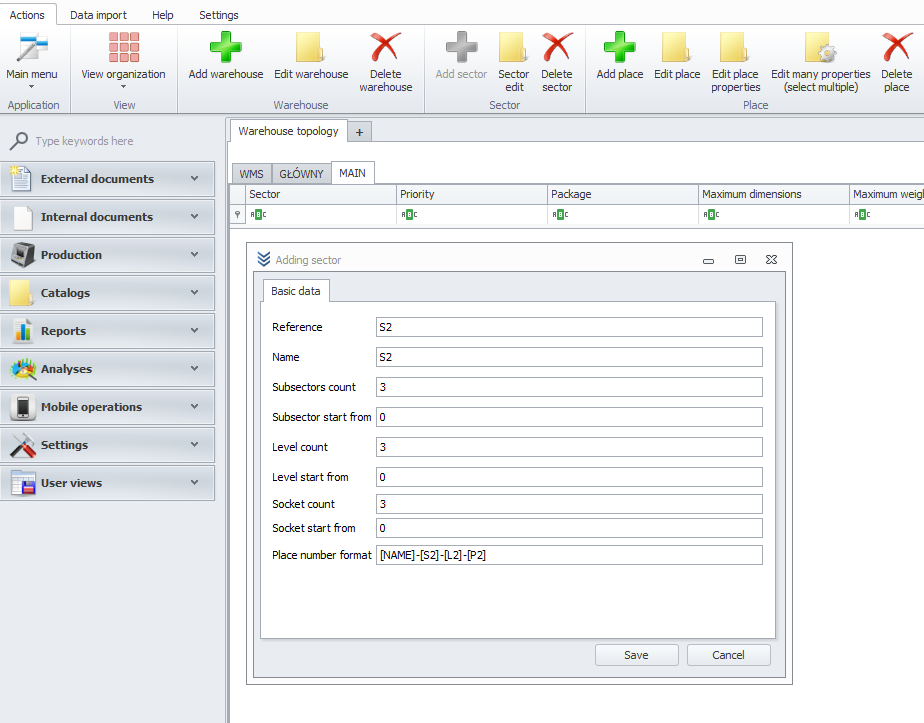
Task: Select the GŁÓWNY warehouse tab
Action: pos(301,174)
